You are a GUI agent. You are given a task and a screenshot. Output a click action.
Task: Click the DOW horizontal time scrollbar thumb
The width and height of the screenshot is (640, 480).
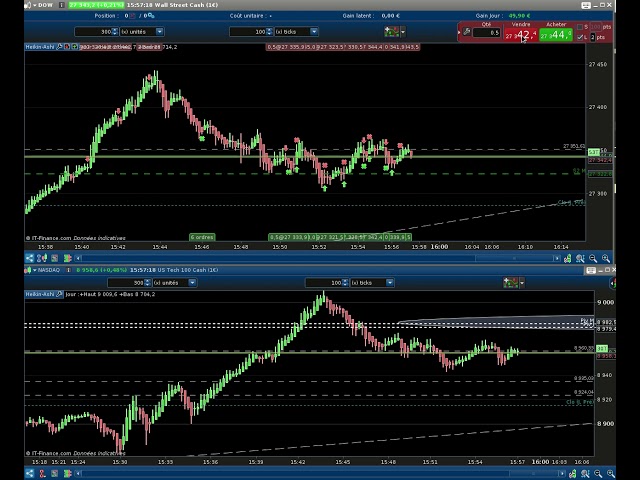(x=514, y=258)
